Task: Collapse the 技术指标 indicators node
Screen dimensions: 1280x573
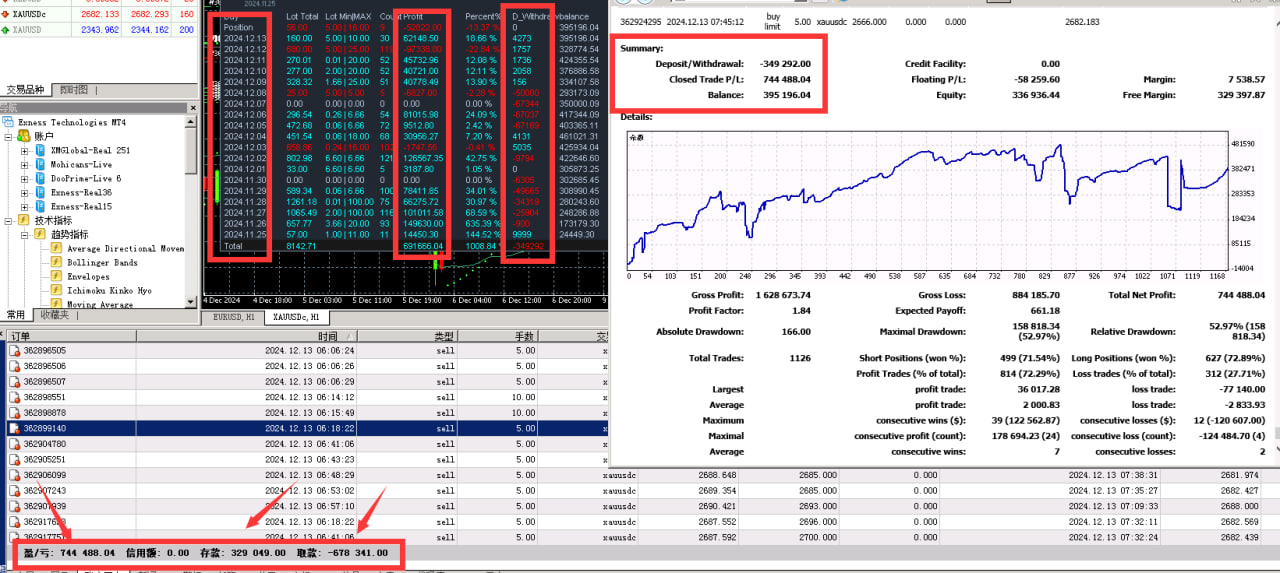Action: point(9,220)
